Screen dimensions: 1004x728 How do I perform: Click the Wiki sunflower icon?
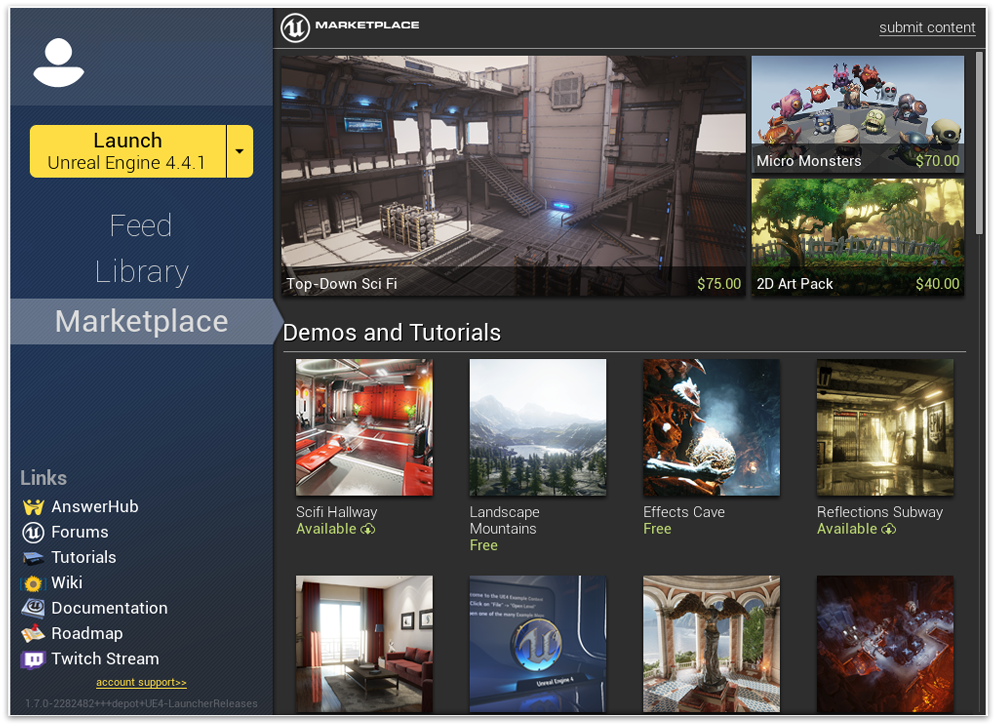34,583
